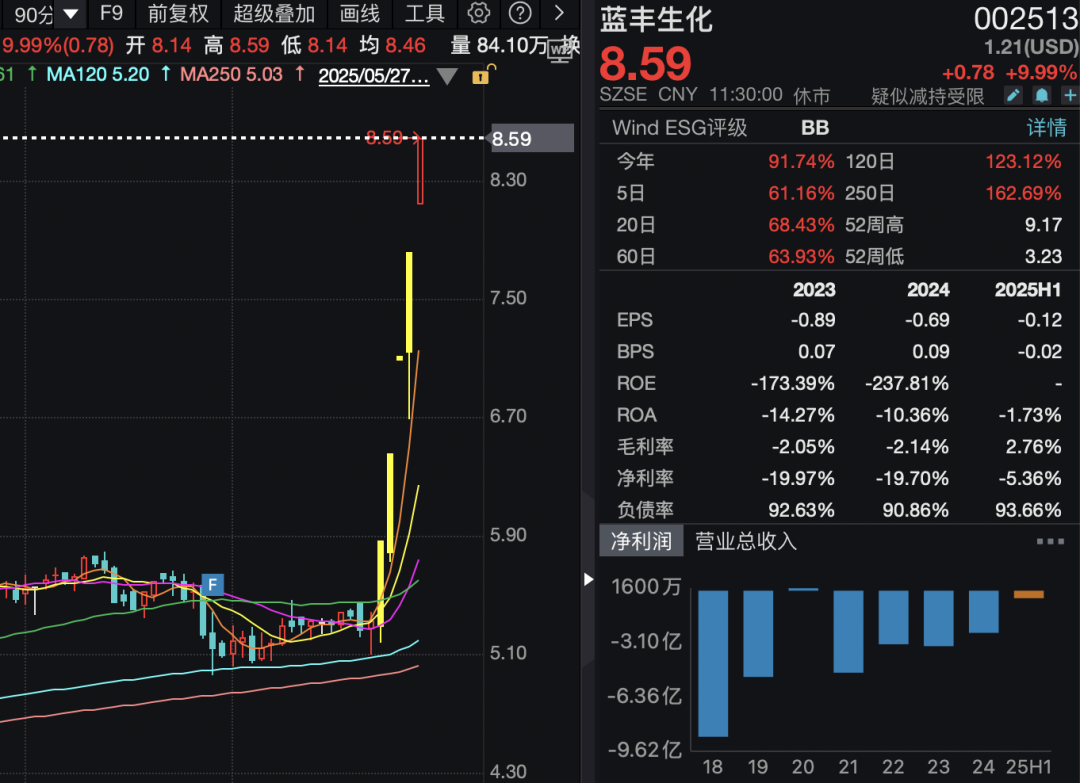The height and width of the screenshot is (783, 1080).
Task: Click the 超级叠加 toolbar button
Action: pos(275,14)
